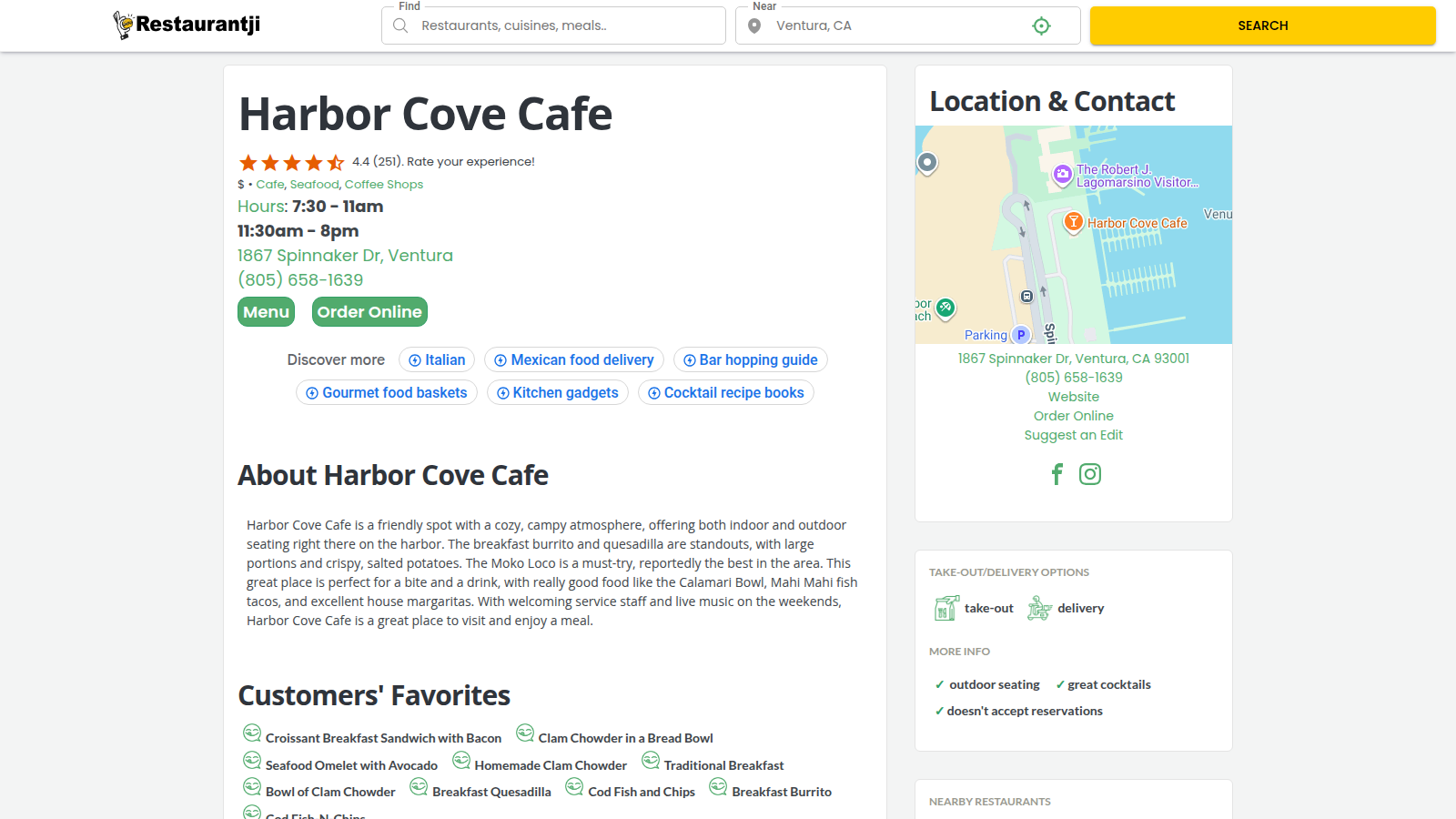Focus the Find restaurants search field
Image resolution: width=1456 pixels, height=819 pixels.
tap(564, 26)
